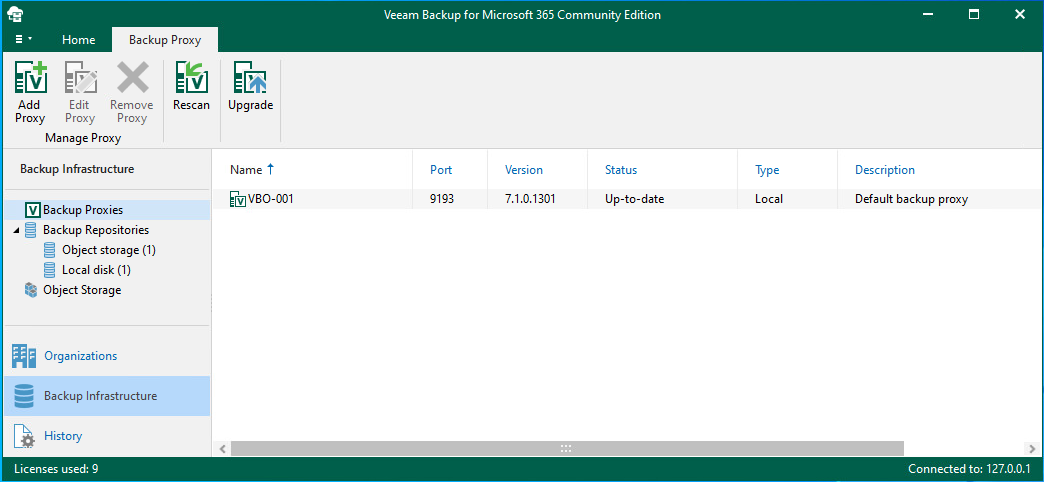Viewport: 1044px width, 482px height.
Task: Select the History icon in navigation pane
Action: 24,436
